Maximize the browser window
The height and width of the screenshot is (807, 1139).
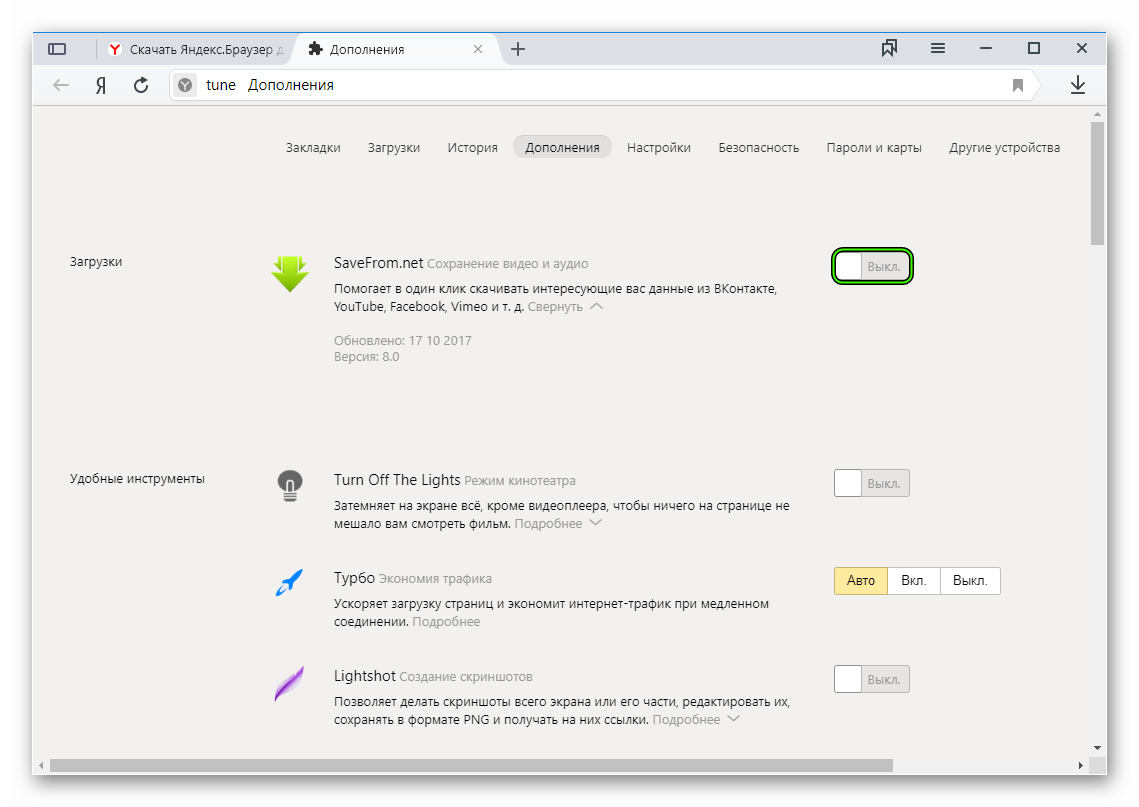[x=1034, y=48]
